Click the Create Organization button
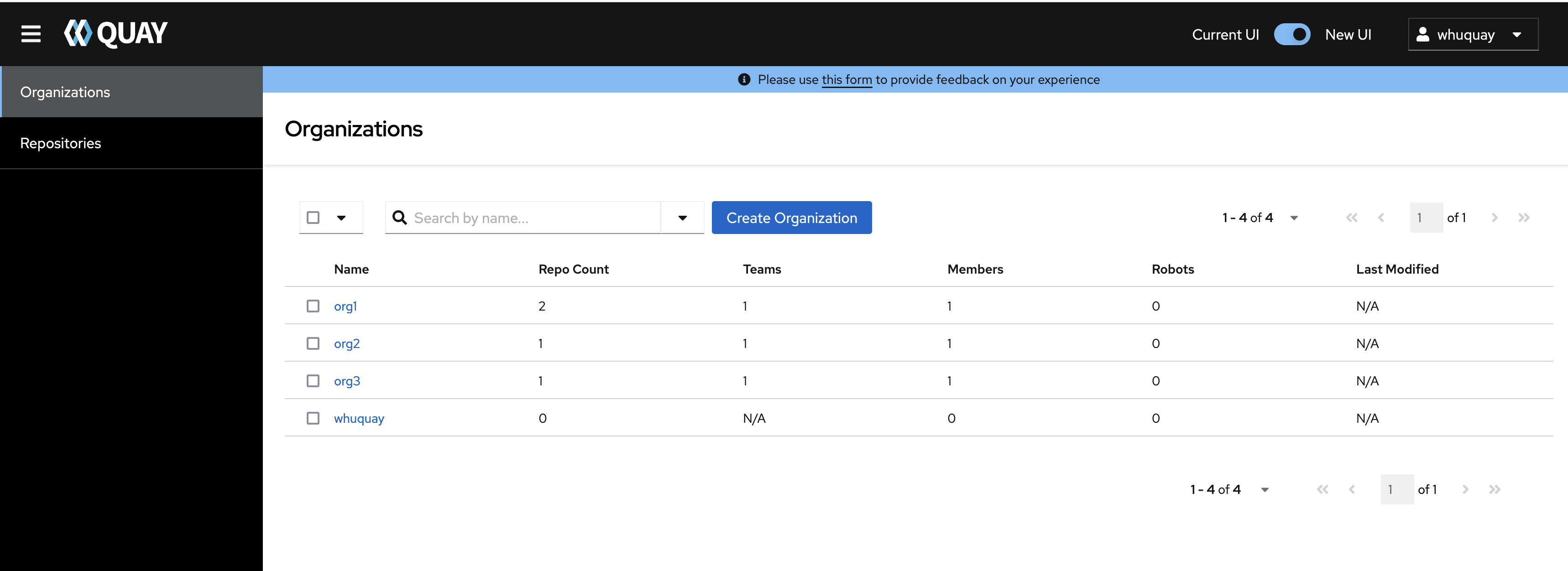The height and width of the screenshot is (571, 1568). point(791,218)
